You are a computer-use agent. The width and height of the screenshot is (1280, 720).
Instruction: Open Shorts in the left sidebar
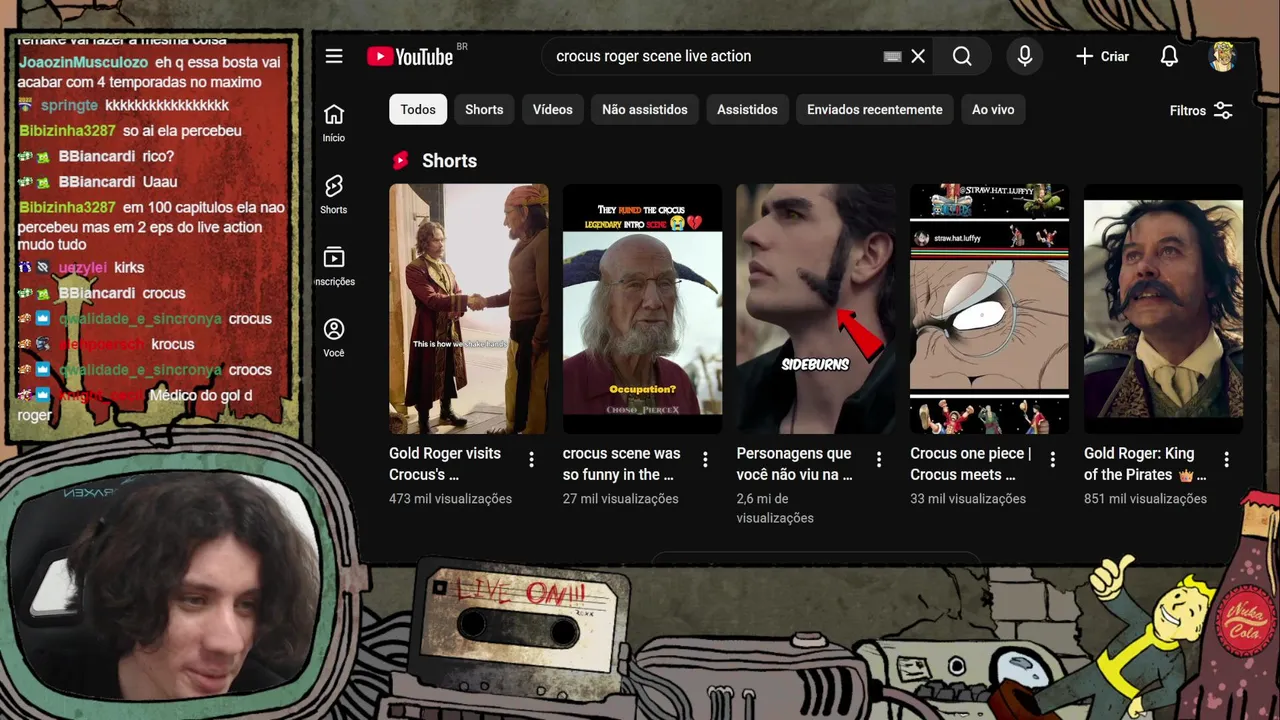(x=334, y=195)
